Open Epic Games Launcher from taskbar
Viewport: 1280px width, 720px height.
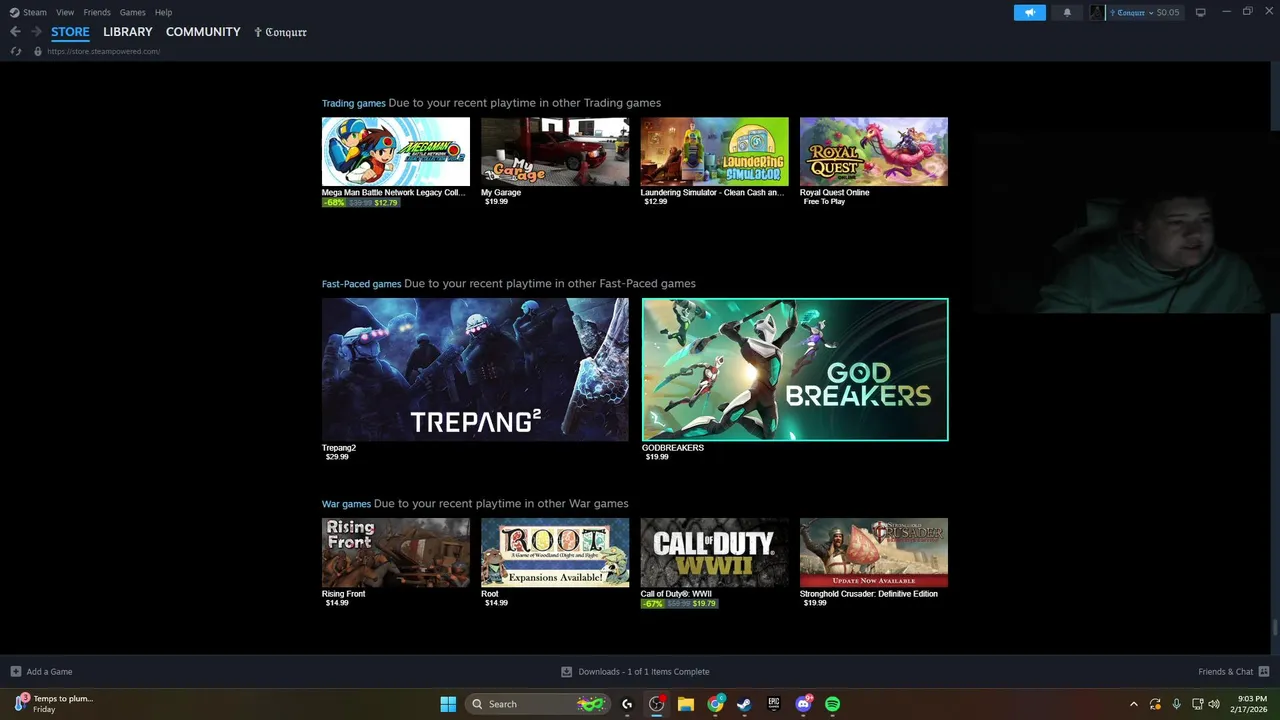tap(774, 704)
